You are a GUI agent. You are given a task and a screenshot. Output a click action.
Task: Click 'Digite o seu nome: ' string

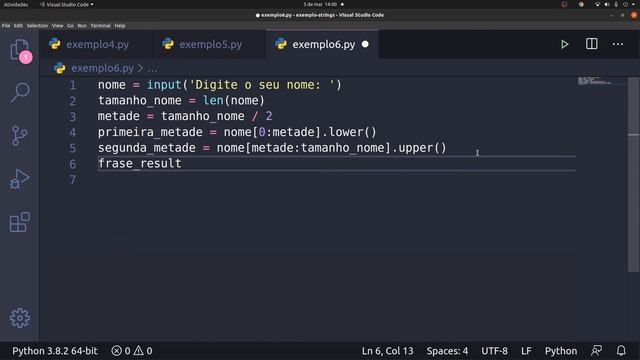point(262,85)
